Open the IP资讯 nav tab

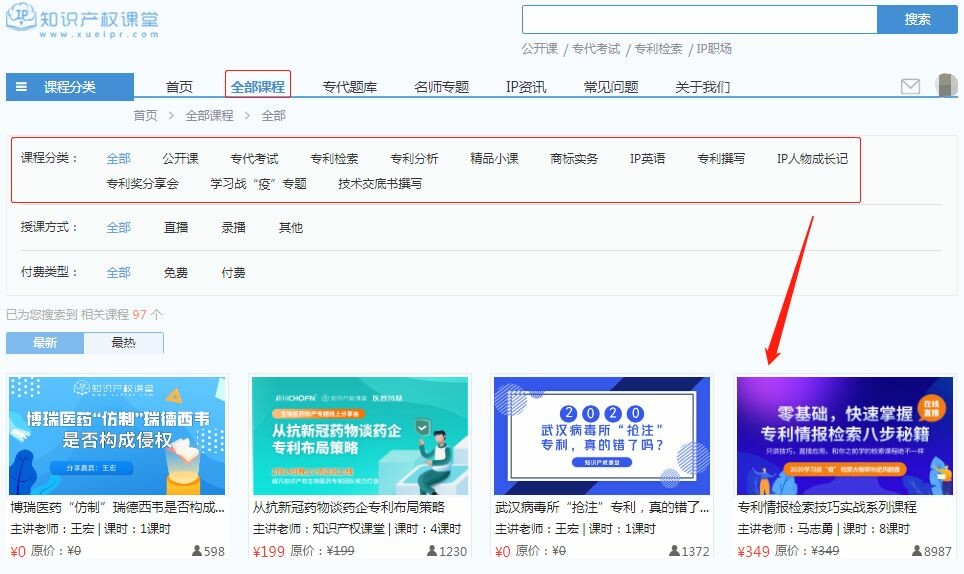pyautogui.click(x=526, y=87)
